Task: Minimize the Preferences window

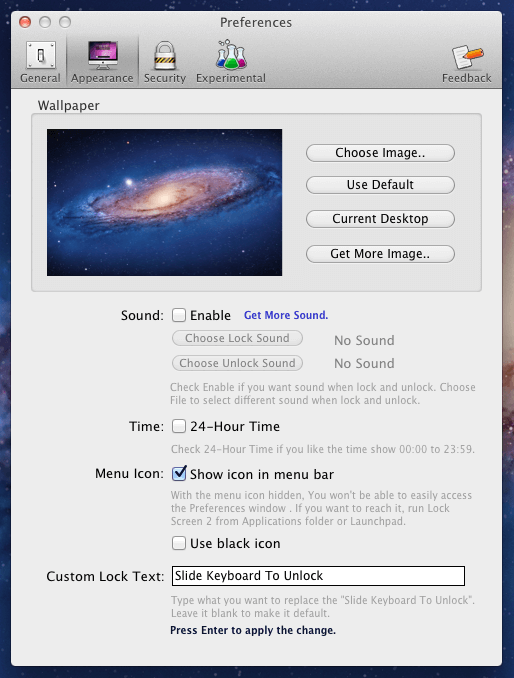Action: coord(45,22)
